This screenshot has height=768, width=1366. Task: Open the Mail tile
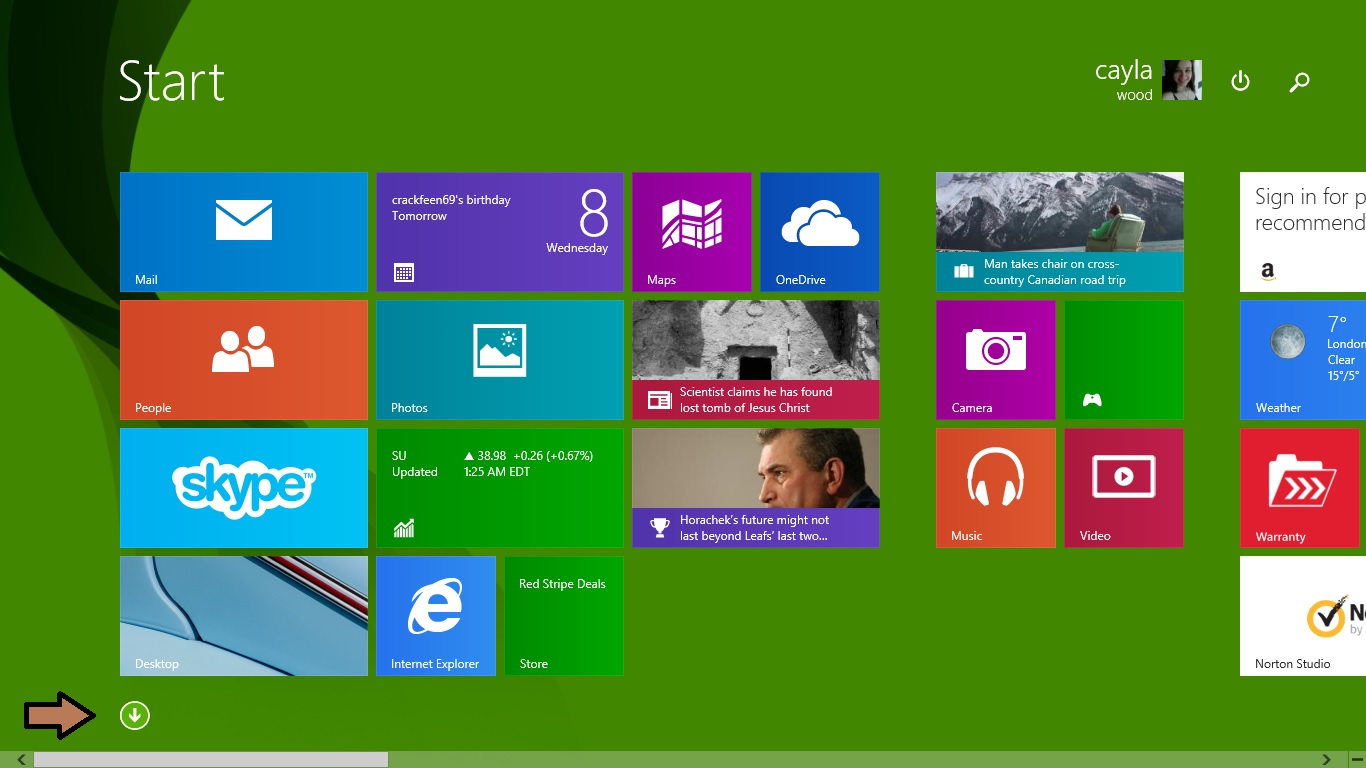[x=244, y=232]
